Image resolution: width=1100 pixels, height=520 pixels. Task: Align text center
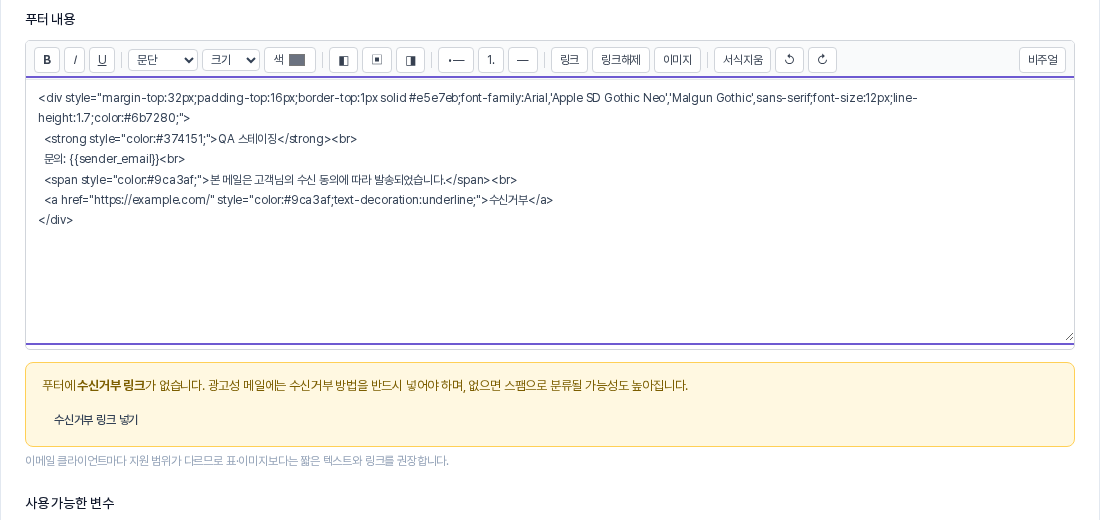click(x=377, y=60)
